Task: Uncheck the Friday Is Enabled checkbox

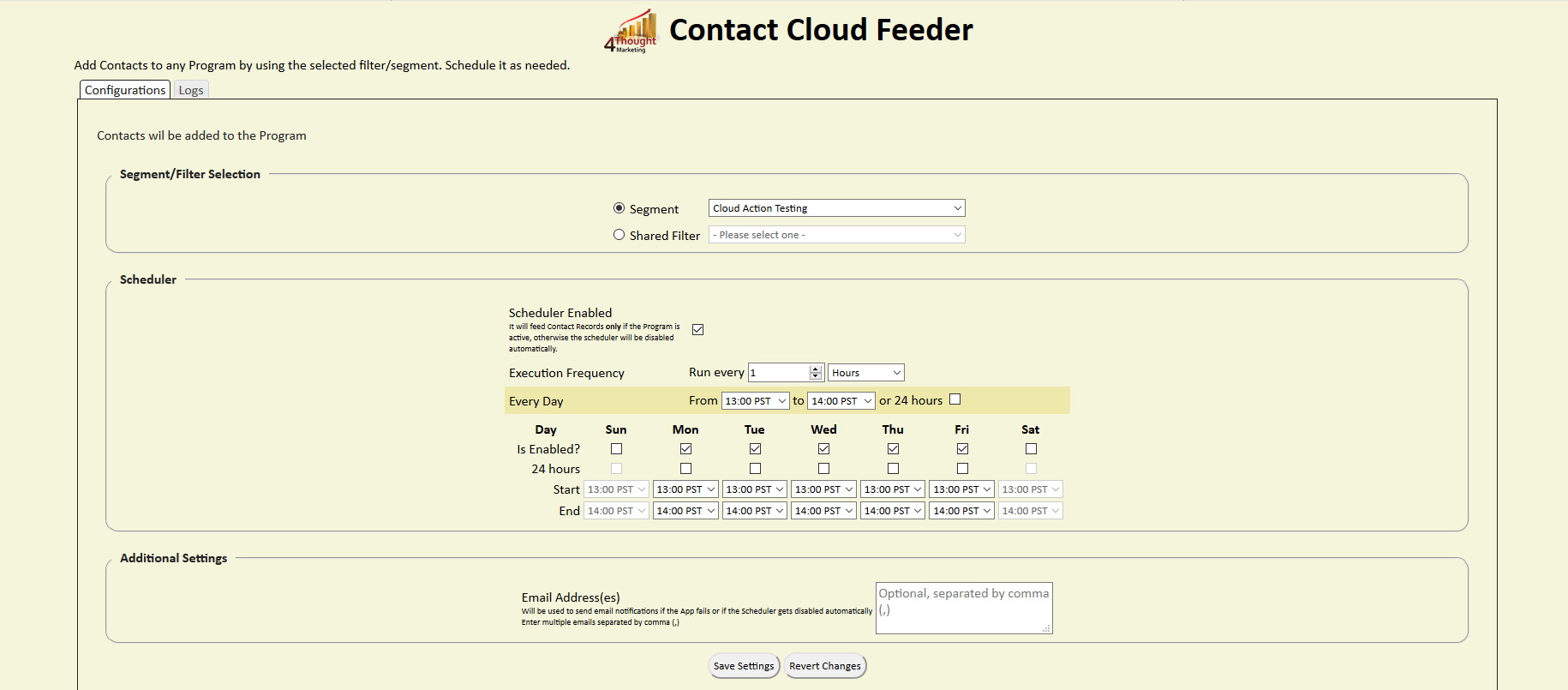Action: tap(962, 449)
